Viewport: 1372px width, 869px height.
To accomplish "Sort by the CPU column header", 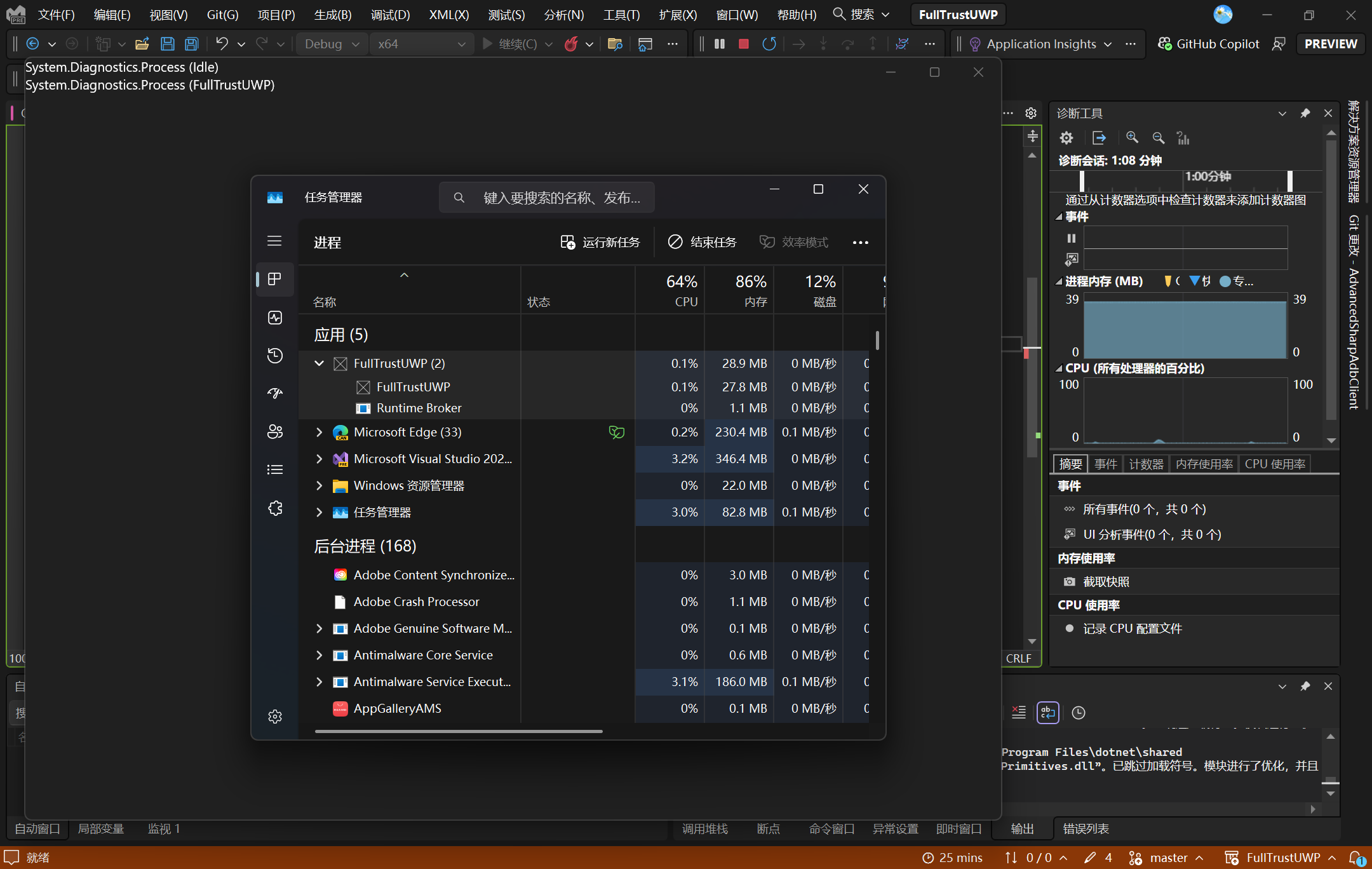I will coord(670,290).
